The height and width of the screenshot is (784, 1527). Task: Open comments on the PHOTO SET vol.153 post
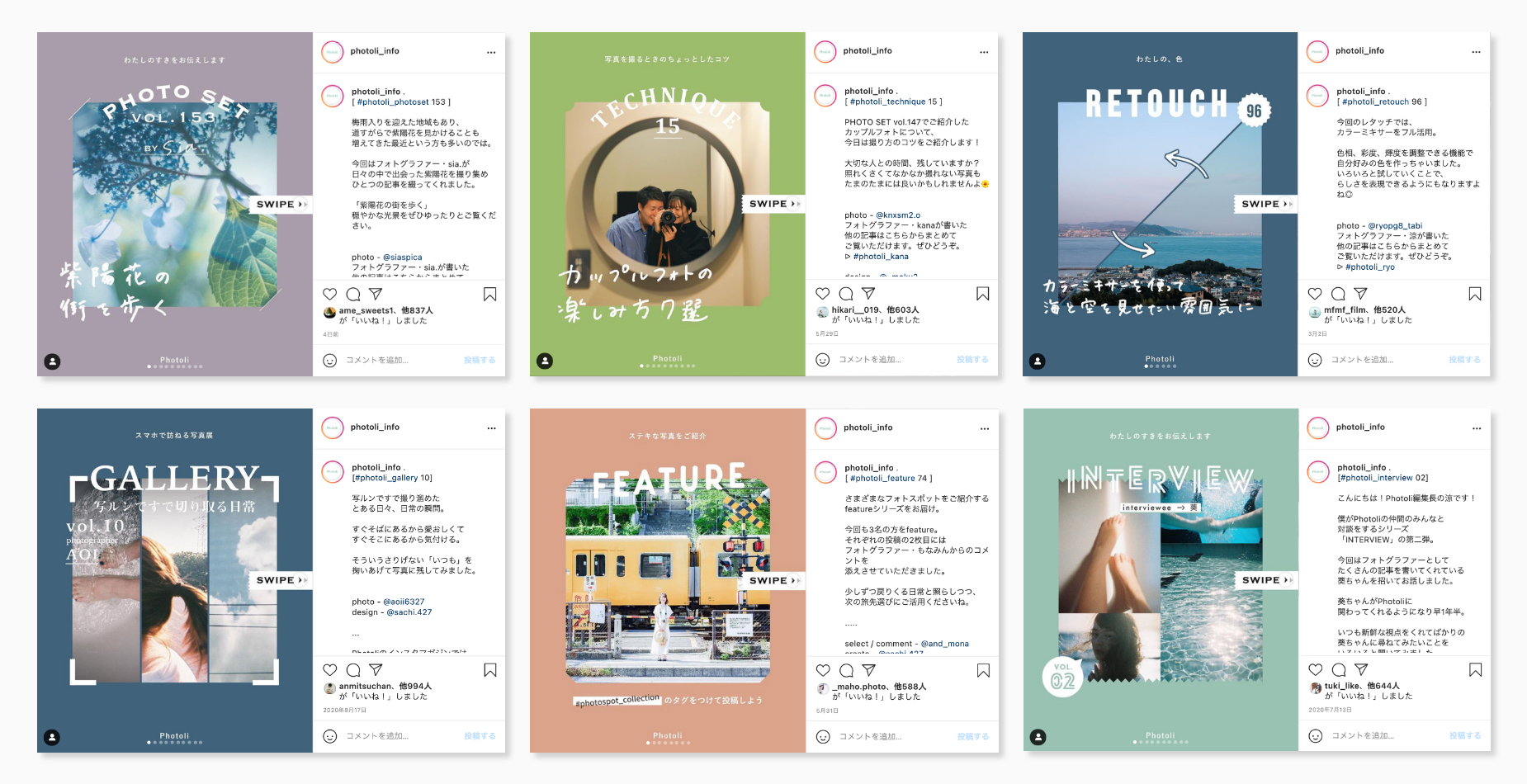353,294
